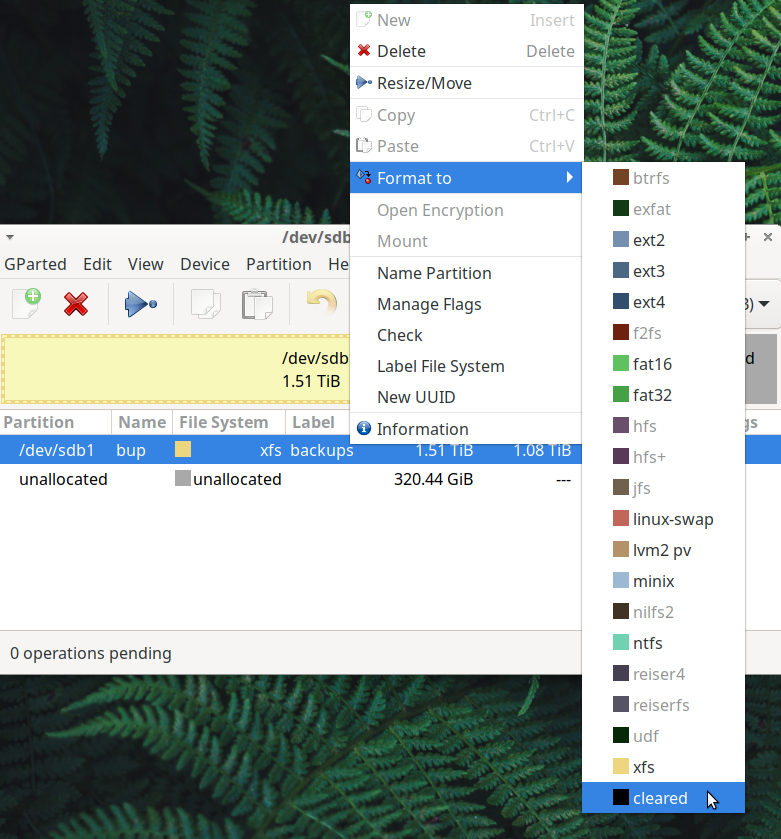This screenshot has height=839, width=781.
Task: Open the window menu arrow in GParted title bar
Action: click(x=10, y=237)
